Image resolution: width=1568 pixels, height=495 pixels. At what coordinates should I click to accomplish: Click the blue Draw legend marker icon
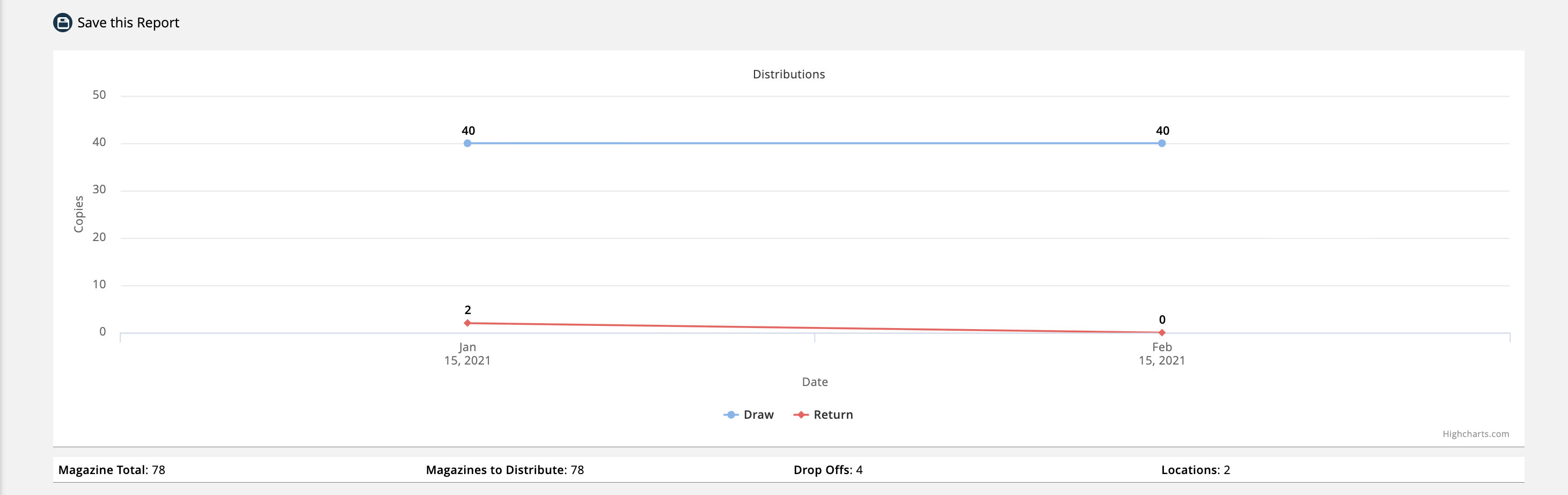click(x=730, y=414)
